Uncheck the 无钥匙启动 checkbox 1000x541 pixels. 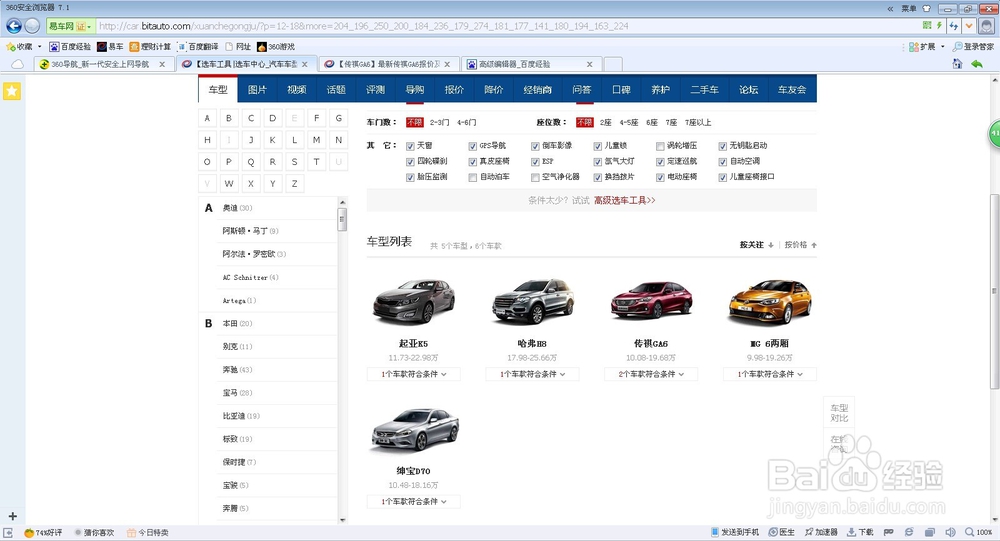[x=723, y=146]
